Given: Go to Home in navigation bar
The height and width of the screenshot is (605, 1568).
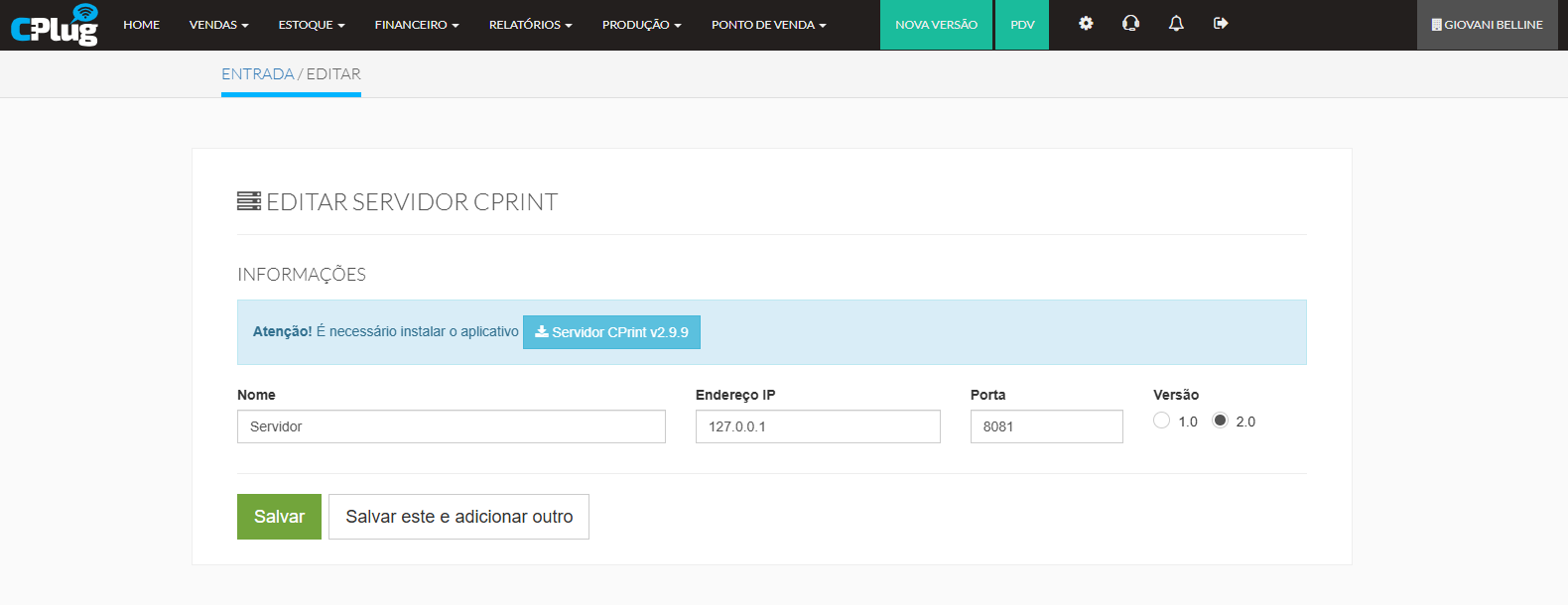Looking at the screenshot, I should [x=142, y=25].
